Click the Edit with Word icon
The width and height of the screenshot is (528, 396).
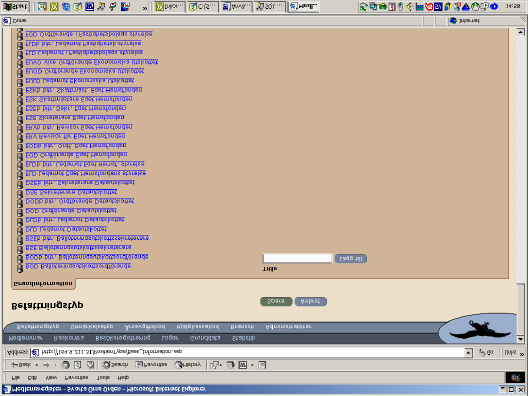click(242, 365)
